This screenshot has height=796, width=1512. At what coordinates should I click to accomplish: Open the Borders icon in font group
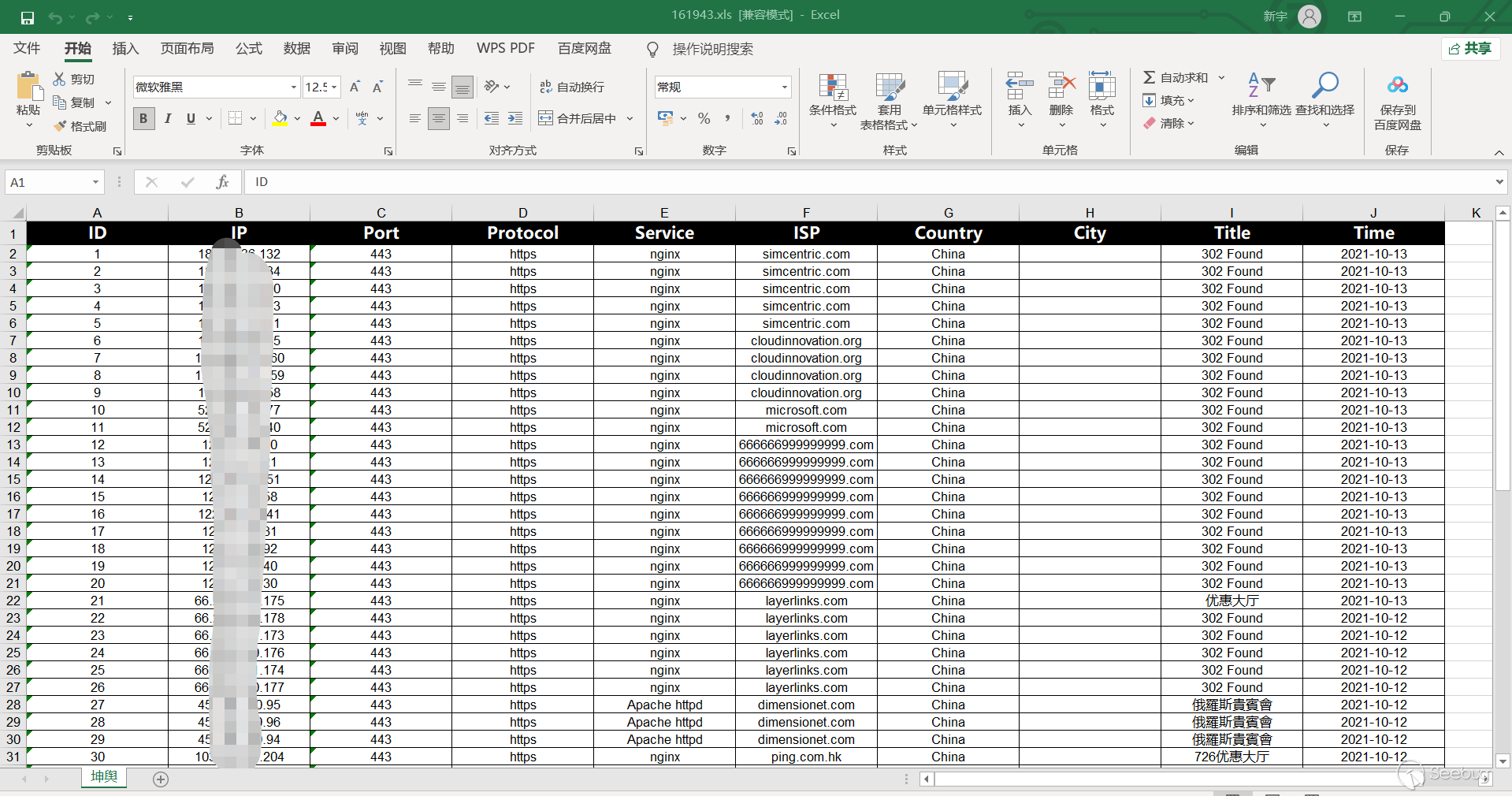[235, 118]
